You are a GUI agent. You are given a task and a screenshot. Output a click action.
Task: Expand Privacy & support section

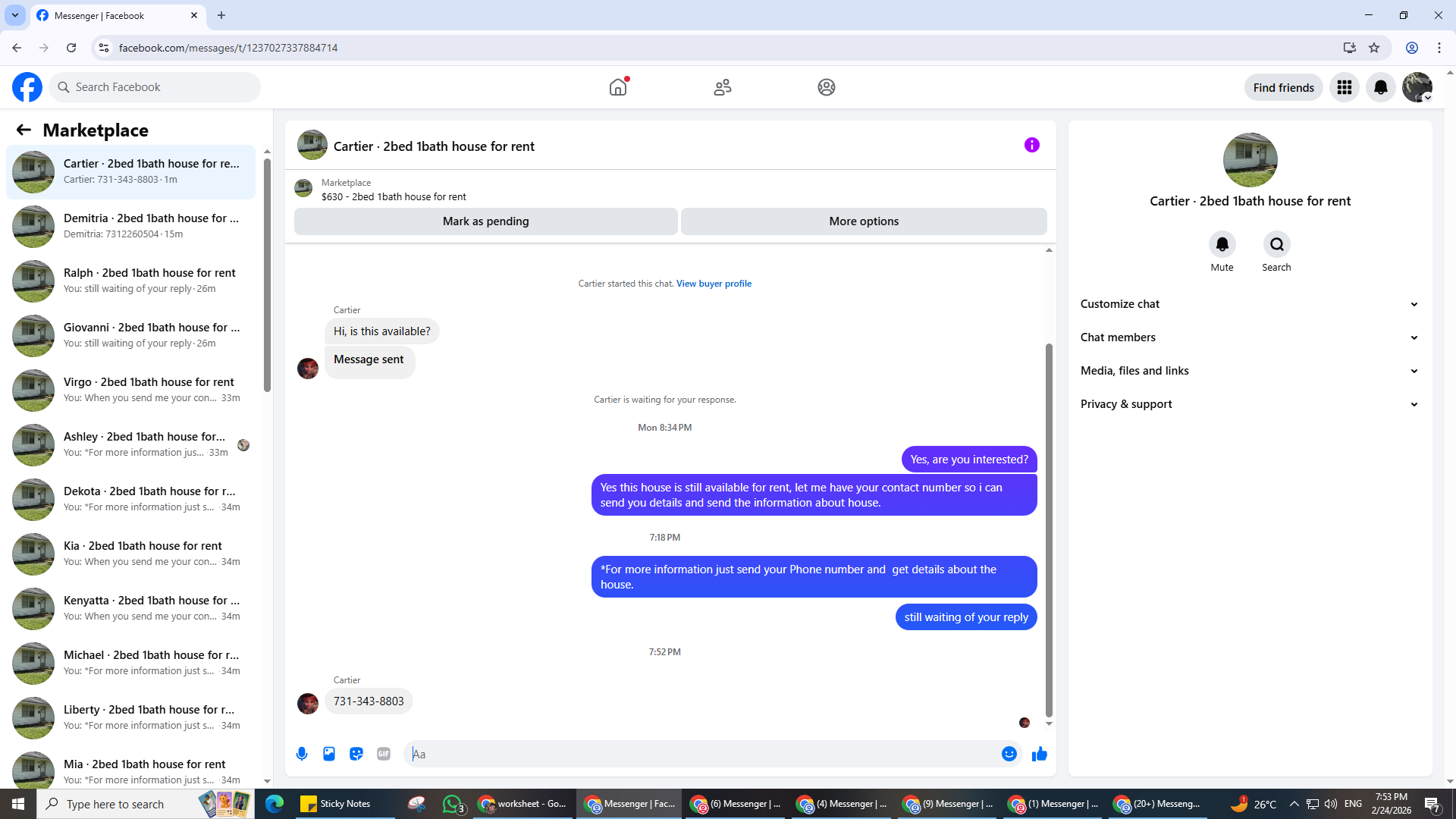(x=1249, y=404)
